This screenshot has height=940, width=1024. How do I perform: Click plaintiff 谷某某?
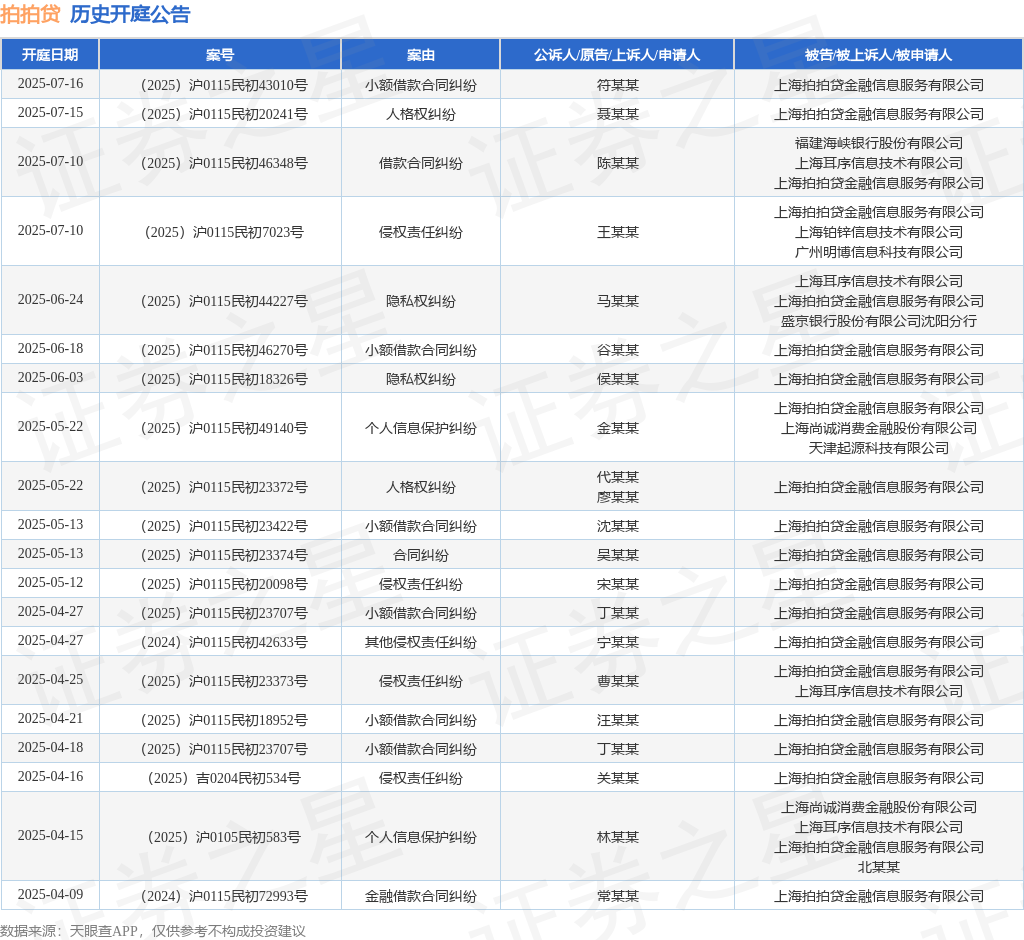[x=618, y=350]
